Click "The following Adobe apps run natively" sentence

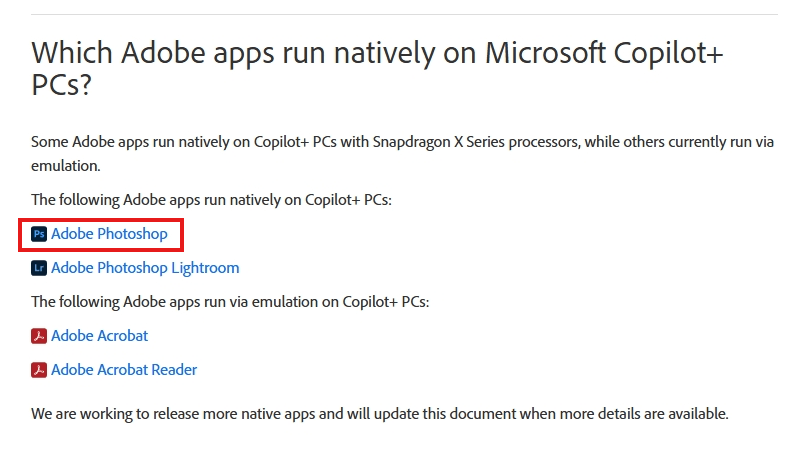pos(211,200)
